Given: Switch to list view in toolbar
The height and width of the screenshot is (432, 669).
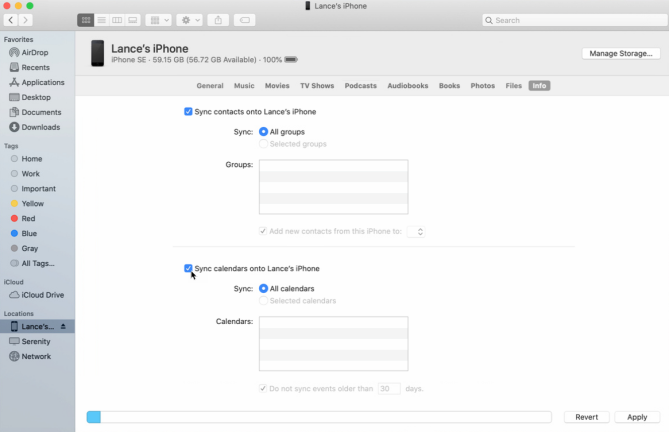Looking at the screenshot, I should coord(102,20).
